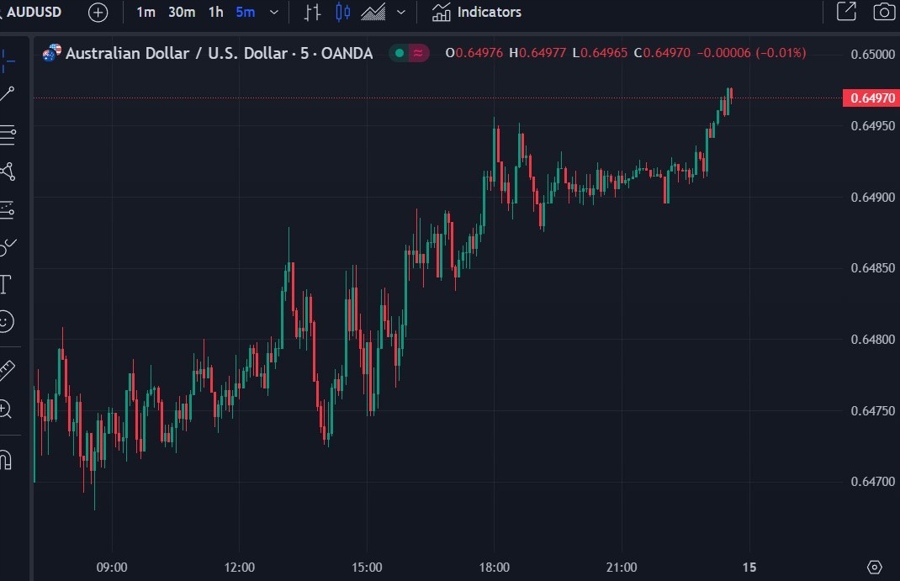Select the brush shapes tool
This screenshot has width=900, height=581.
[7, 247]
